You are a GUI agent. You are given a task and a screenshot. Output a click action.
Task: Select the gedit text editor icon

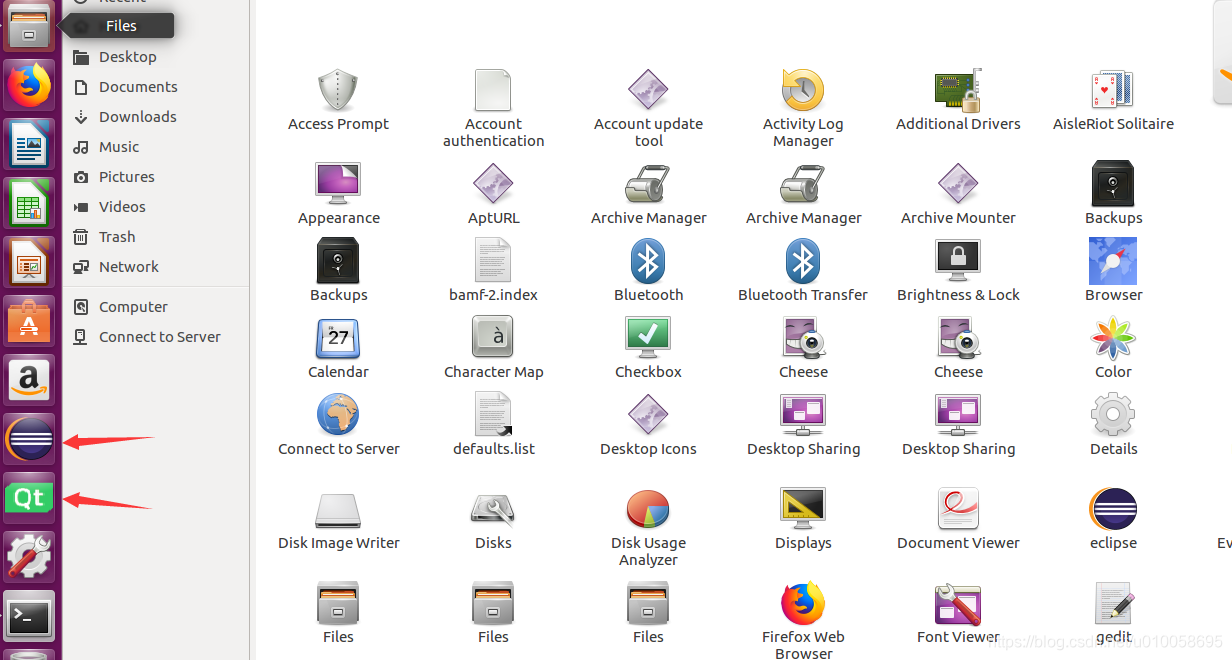pos(1113,603)
